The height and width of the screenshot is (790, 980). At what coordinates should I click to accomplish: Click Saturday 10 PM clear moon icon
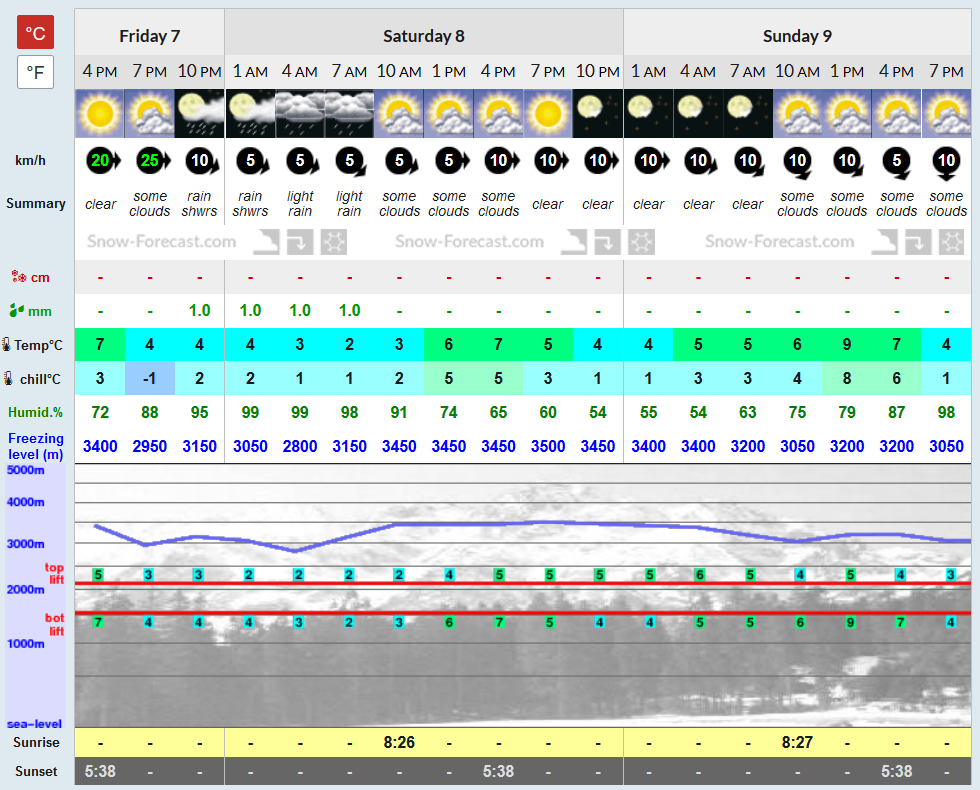598,113
